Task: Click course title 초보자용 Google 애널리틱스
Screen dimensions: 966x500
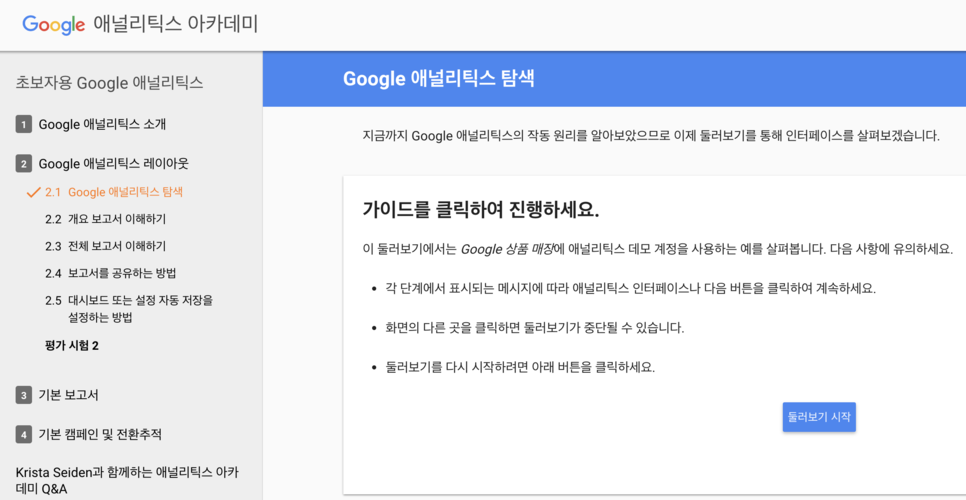Action: pos(109,83)
